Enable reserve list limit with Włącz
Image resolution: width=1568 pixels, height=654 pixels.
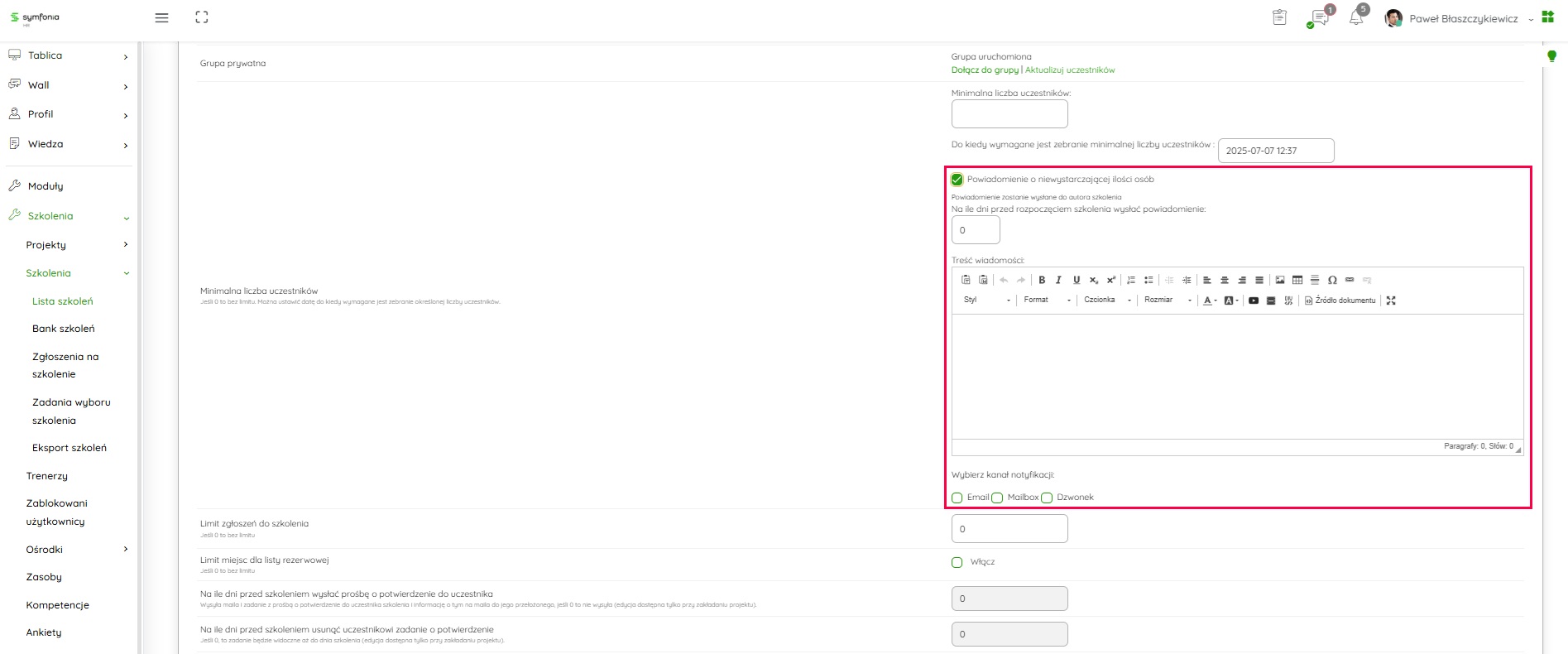(x=957, y=562)
